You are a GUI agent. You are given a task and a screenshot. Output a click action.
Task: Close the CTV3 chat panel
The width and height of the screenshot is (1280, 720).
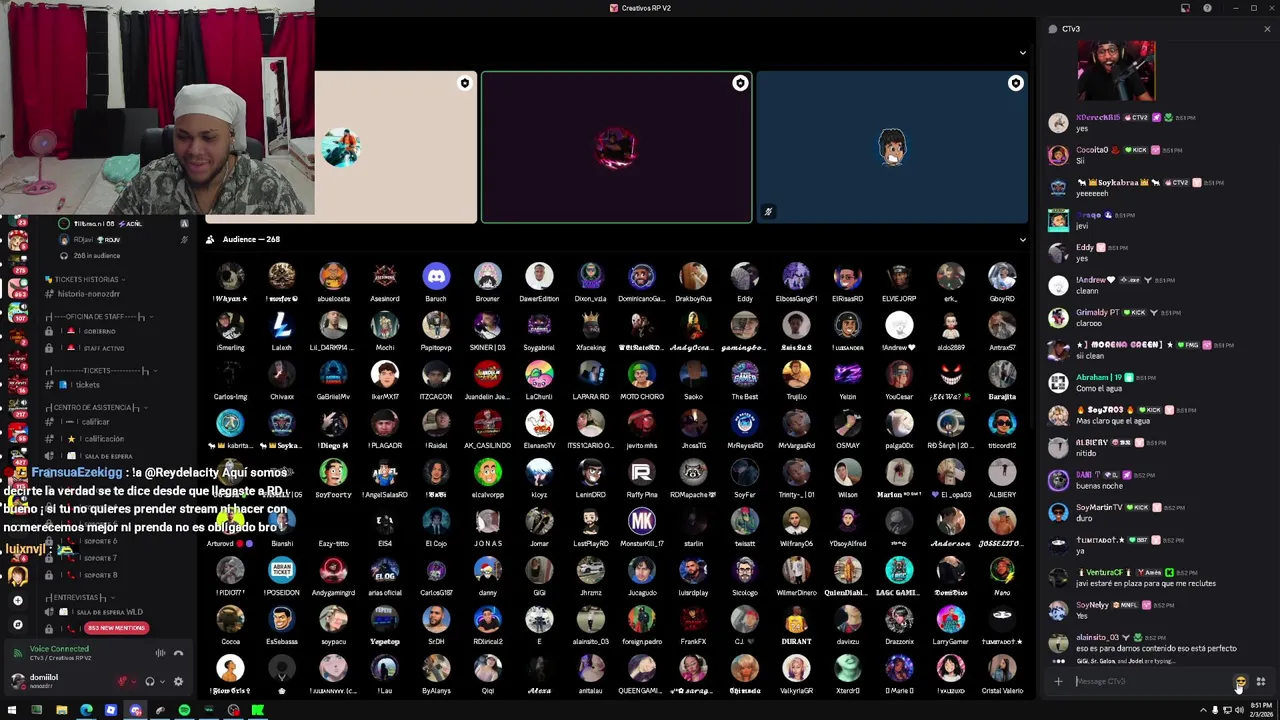(1267, 29)
